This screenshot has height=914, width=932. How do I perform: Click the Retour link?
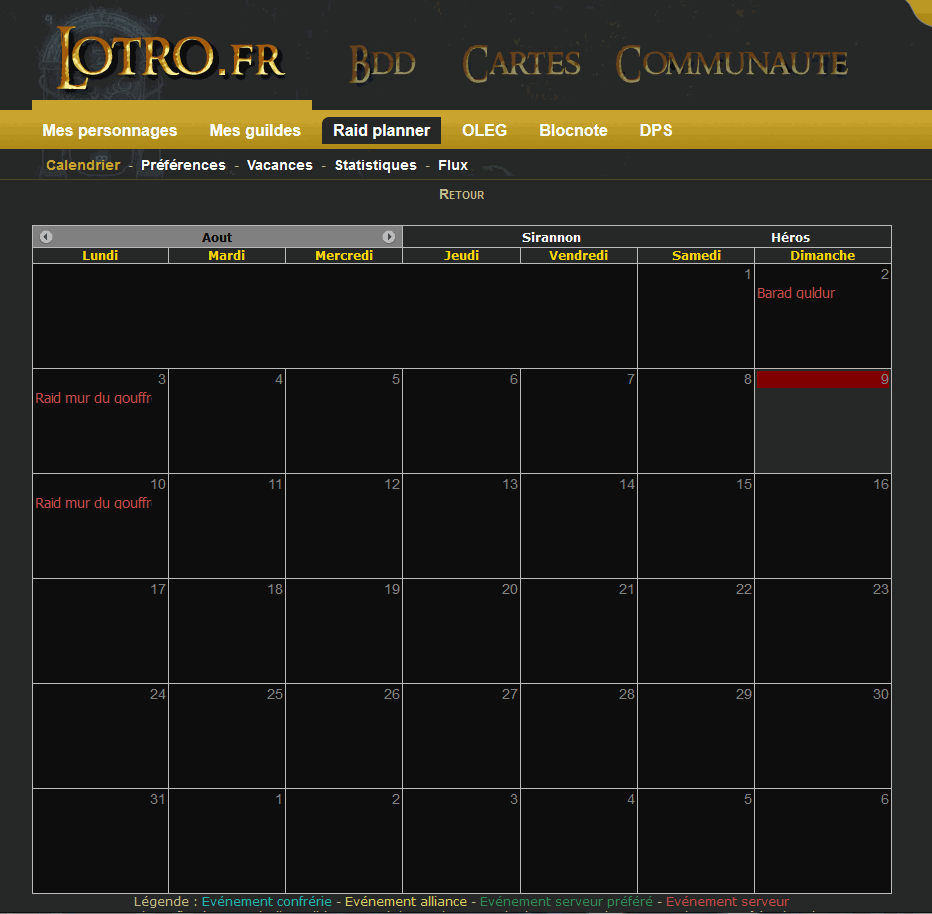point(462,194)
